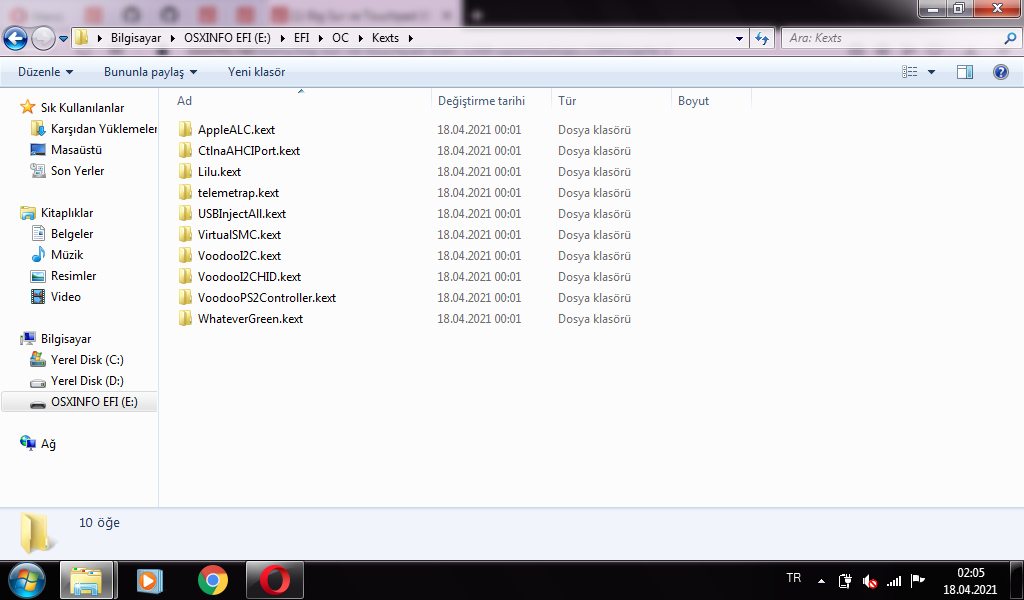Click the Help question mark icon
1024x600 pixels.
coord(1000,72)
